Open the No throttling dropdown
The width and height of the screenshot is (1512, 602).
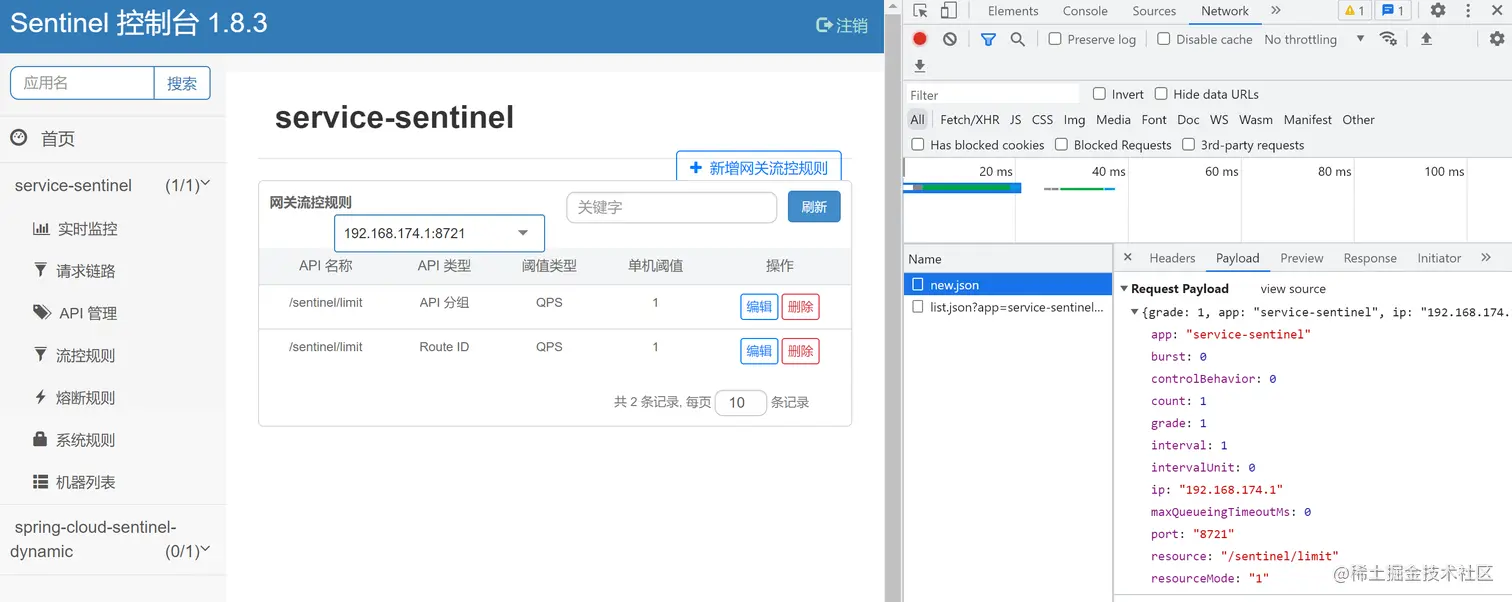click(x=1314, y=39)
